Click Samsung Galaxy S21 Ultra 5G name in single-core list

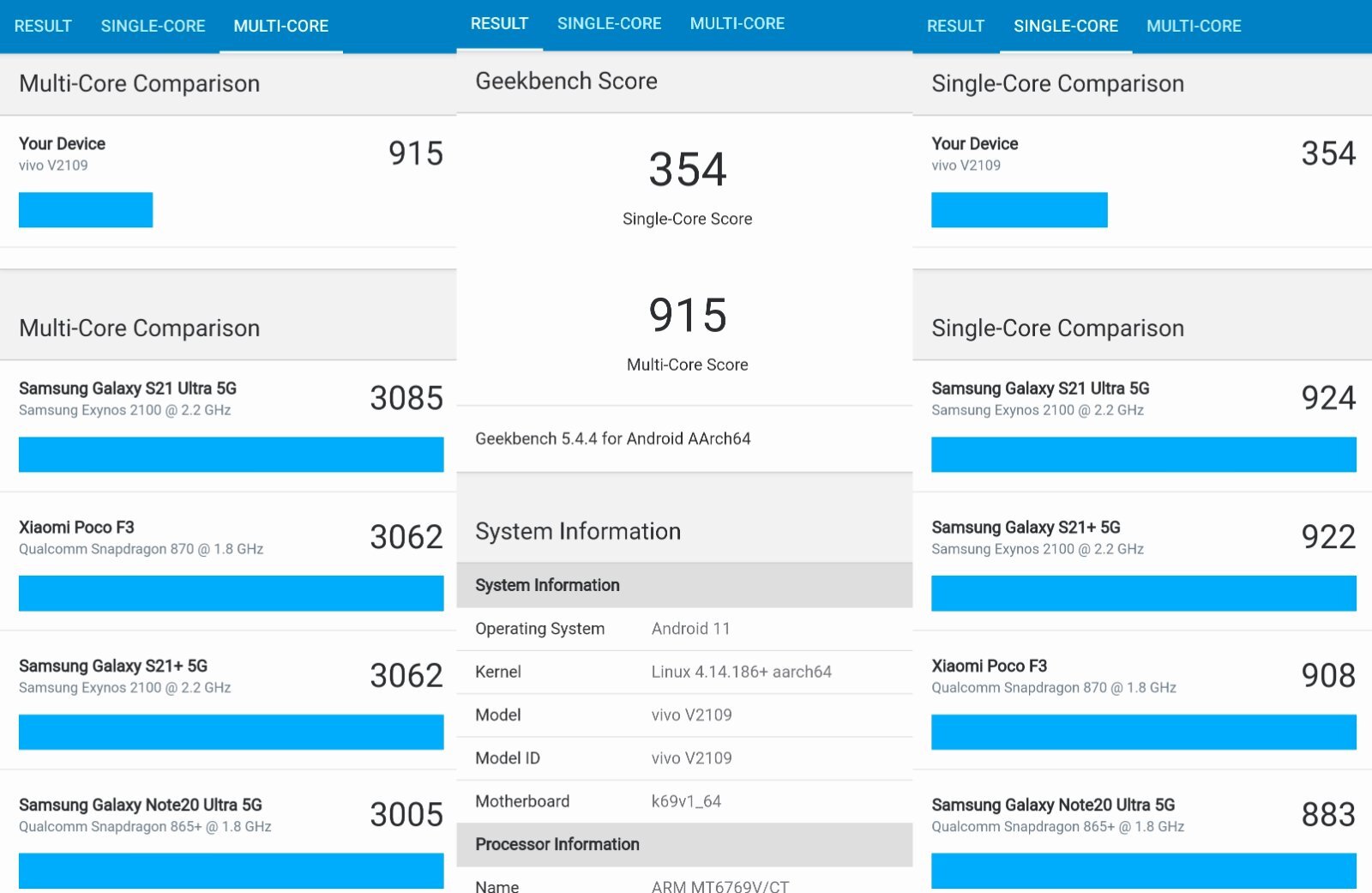click(x=1040, y=389)
